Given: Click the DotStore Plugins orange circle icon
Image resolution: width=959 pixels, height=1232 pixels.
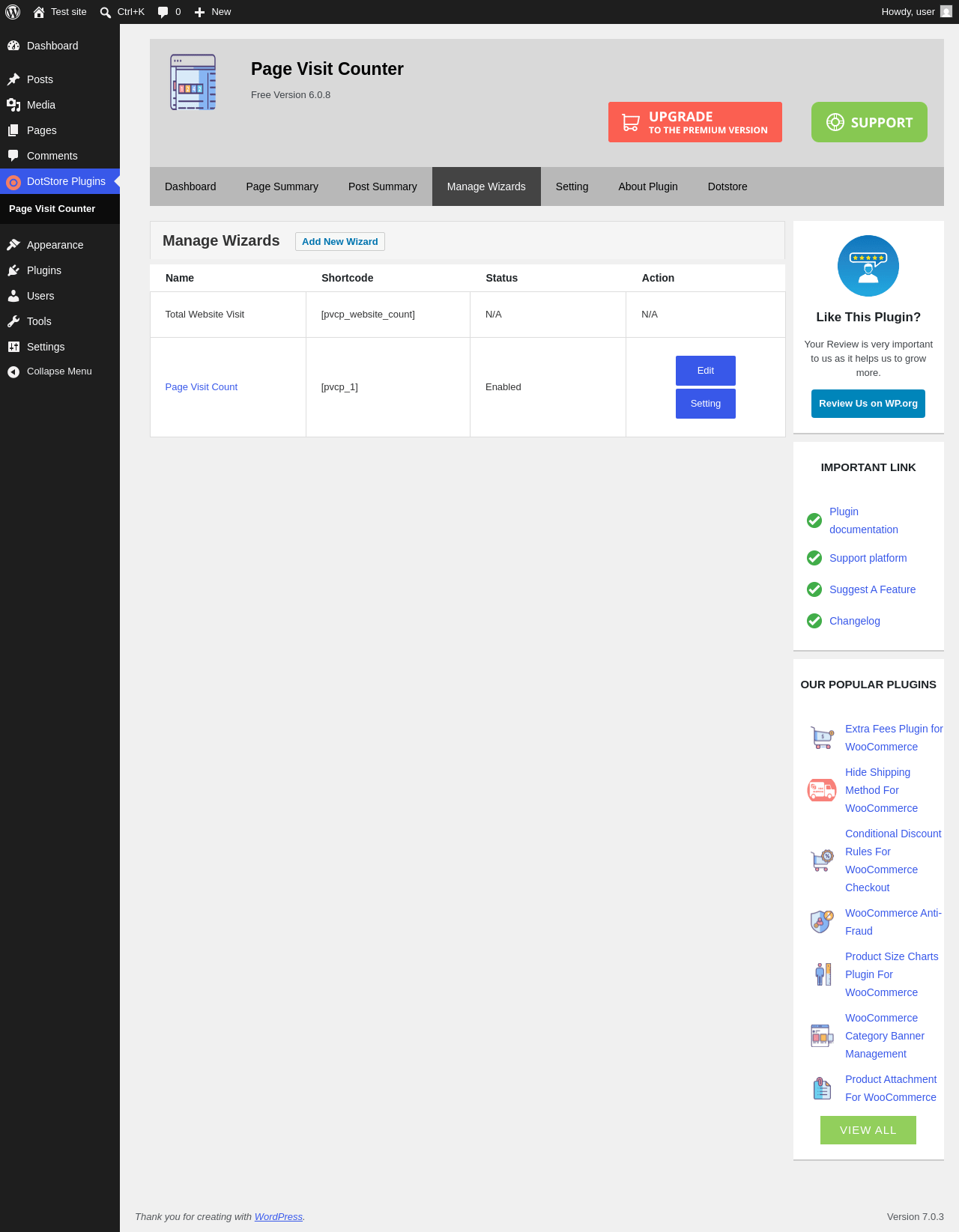Looking at the screenshot, I should [x=13, y=182].
